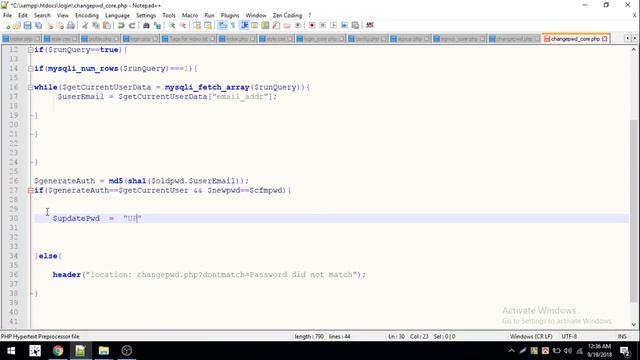Viewport: 640px width, 360px height.
Task: Collapse the fold at line 12
Action: pyautogui.click(x=30, y=50)
